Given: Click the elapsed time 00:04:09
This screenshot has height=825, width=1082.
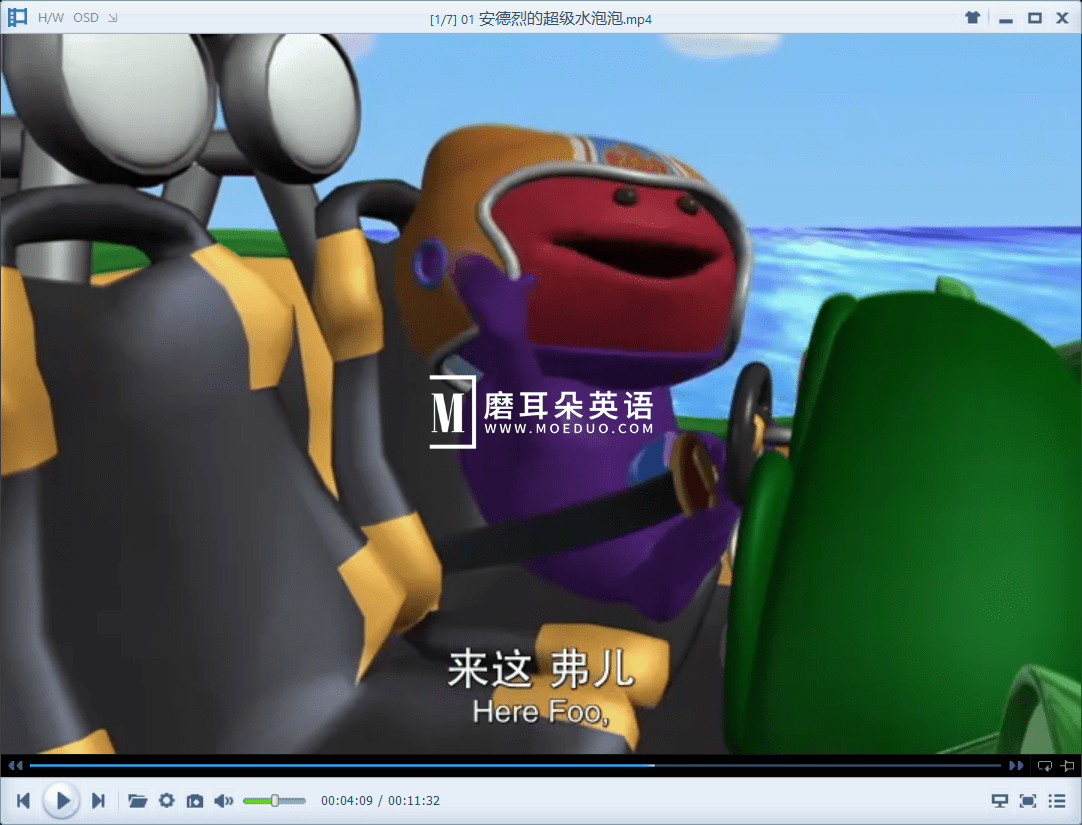Looking at the screenshot, I should pyautogui.click(x=346, y=801).
